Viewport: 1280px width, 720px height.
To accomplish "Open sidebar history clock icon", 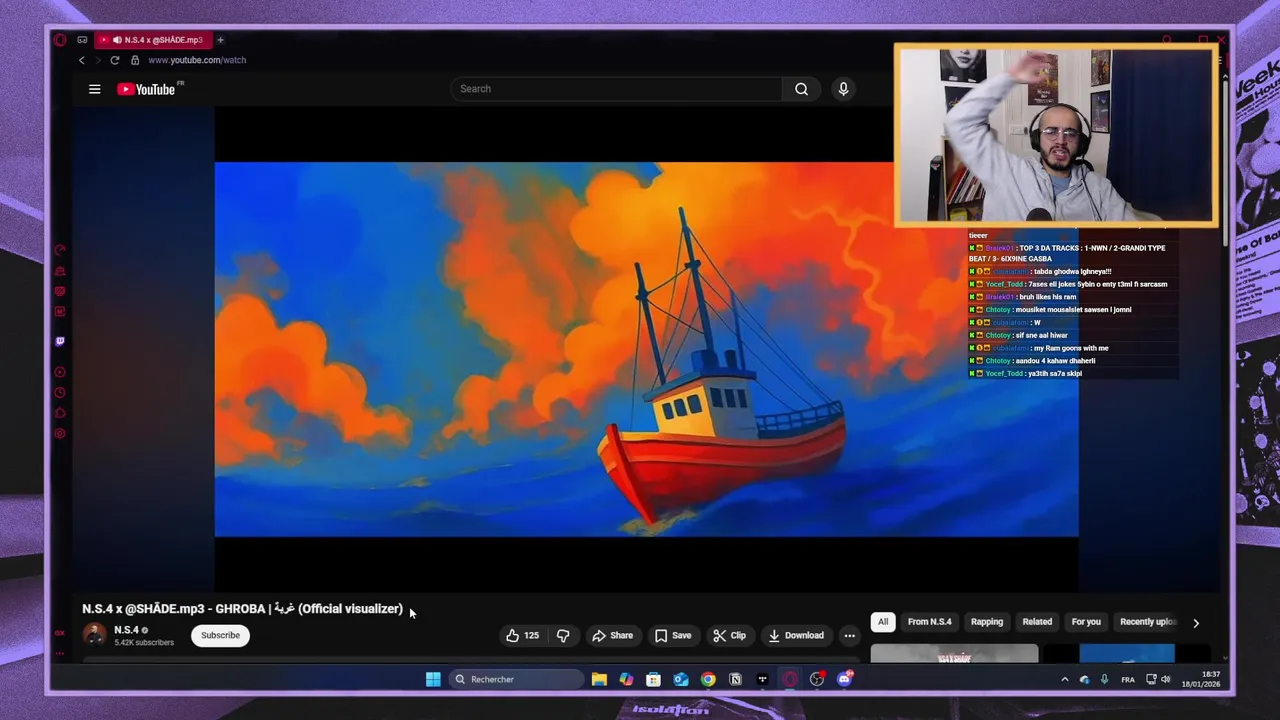I will click(60, 393).
